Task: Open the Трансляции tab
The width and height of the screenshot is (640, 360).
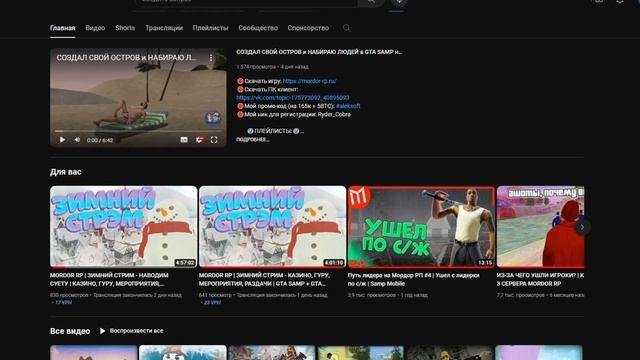Action: coord(164,28)
